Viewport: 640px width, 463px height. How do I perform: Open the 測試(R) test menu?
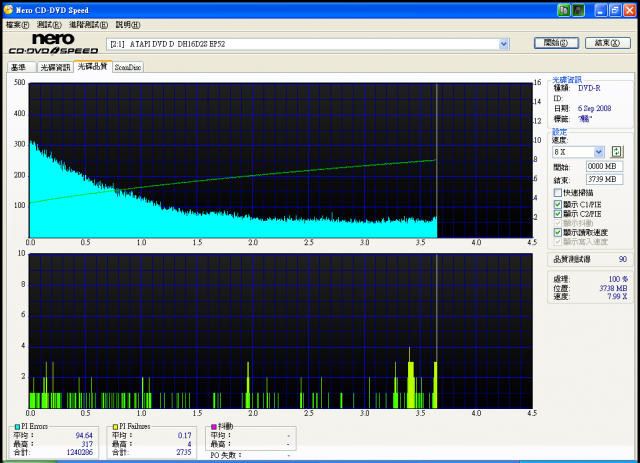tap(49, 25)
